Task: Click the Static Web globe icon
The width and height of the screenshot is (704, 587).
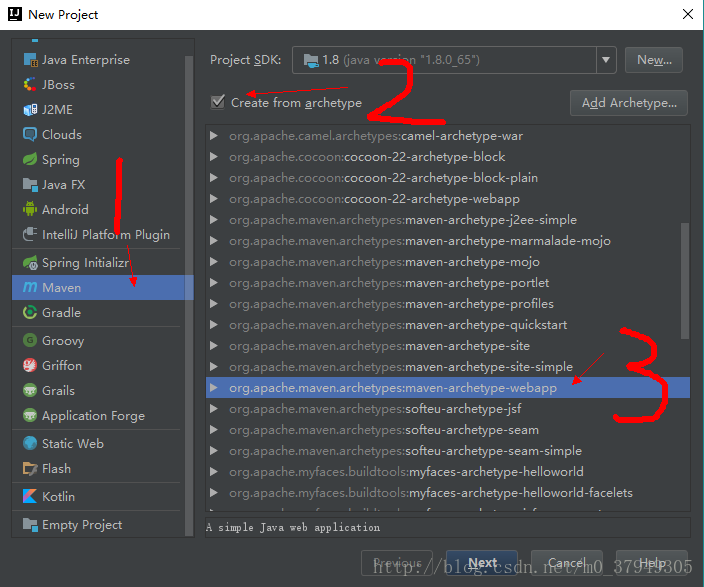Action: [x=30, y=443]
